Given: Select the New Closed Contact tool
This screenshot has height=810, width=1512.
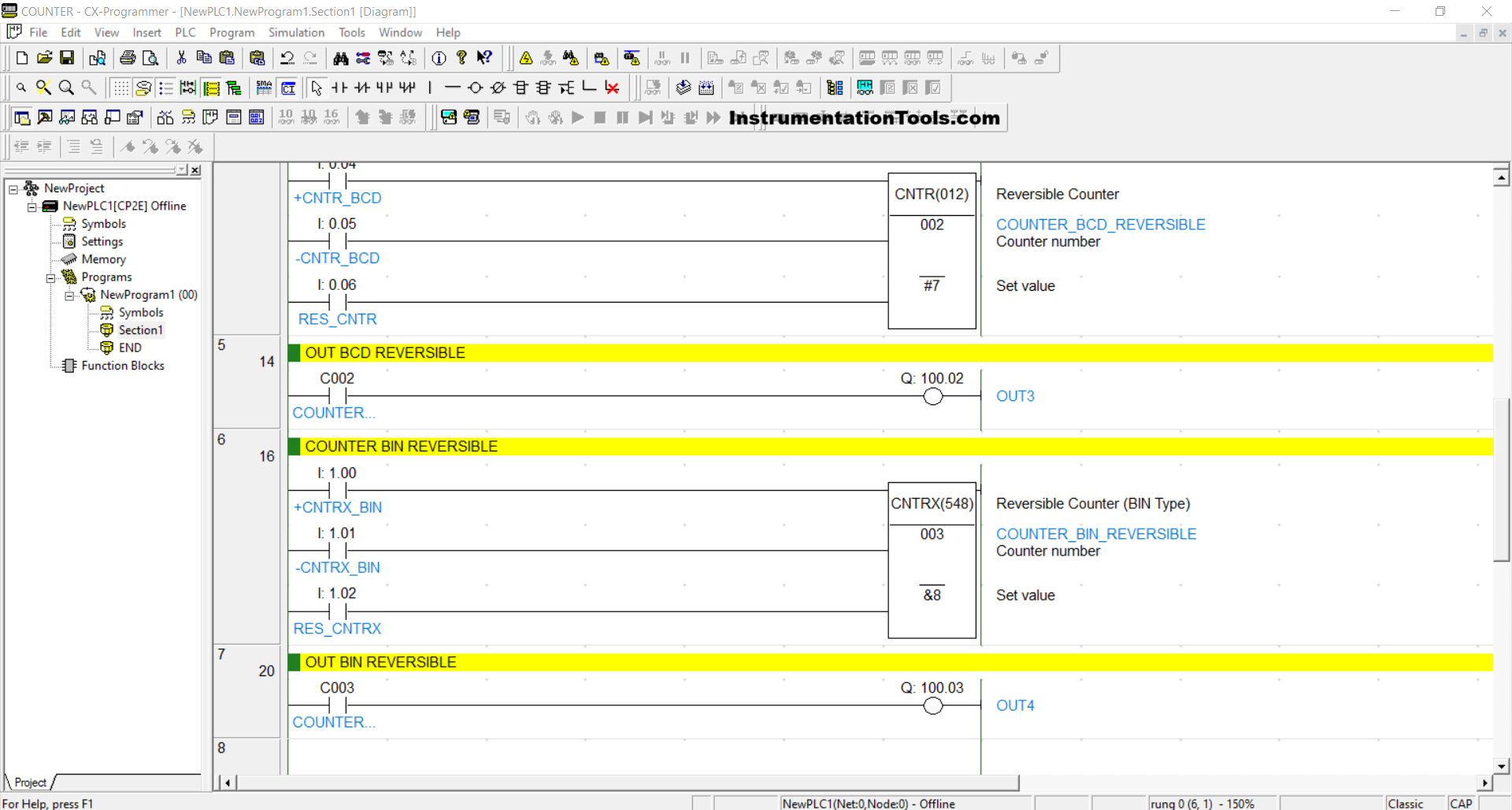Looking at the screenshot, I should pos(362,87).
